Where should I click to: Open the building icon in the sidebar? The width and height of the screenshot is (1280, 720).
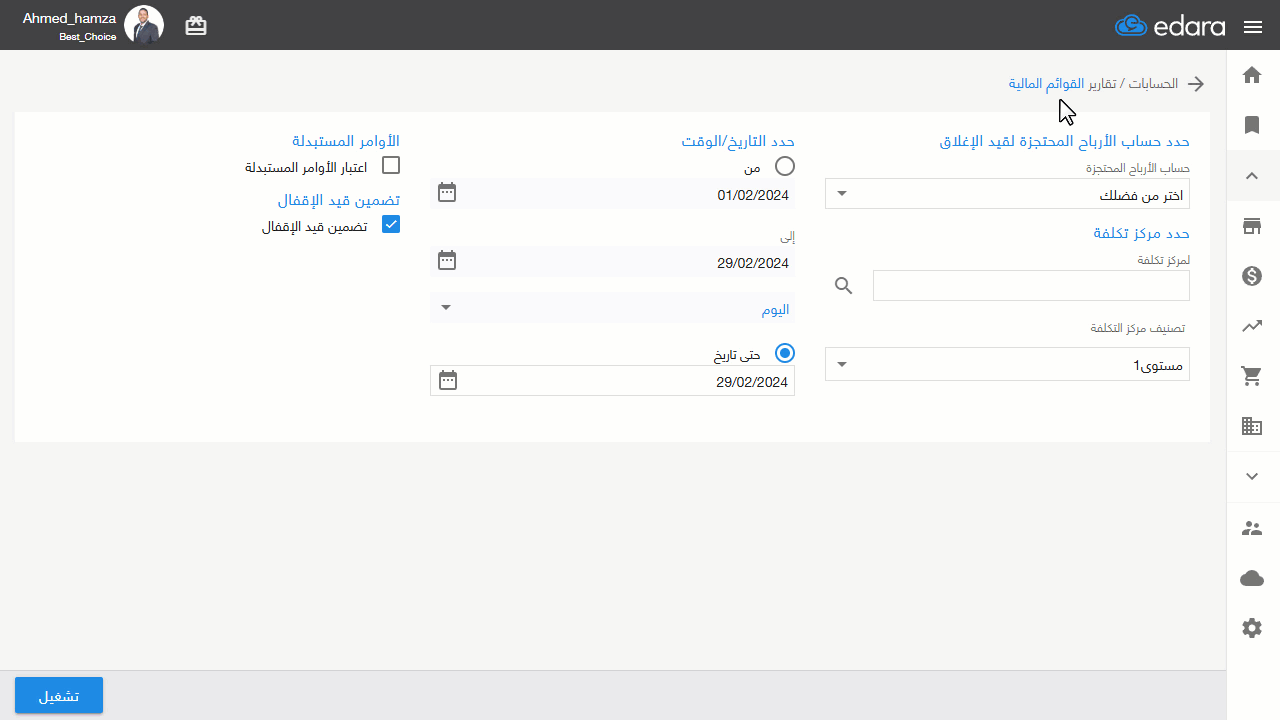tap(1252, 427)
